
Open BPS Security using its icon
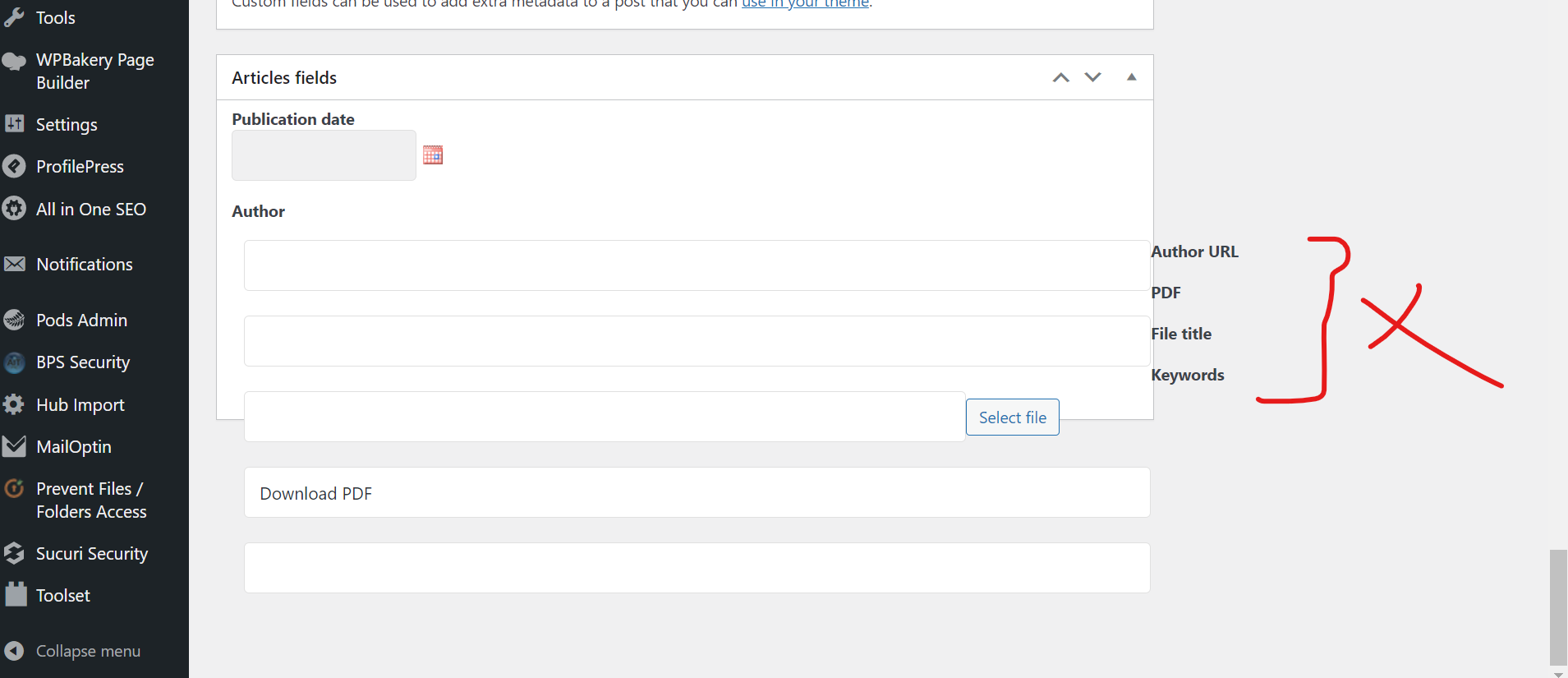(x=14, y=362)
